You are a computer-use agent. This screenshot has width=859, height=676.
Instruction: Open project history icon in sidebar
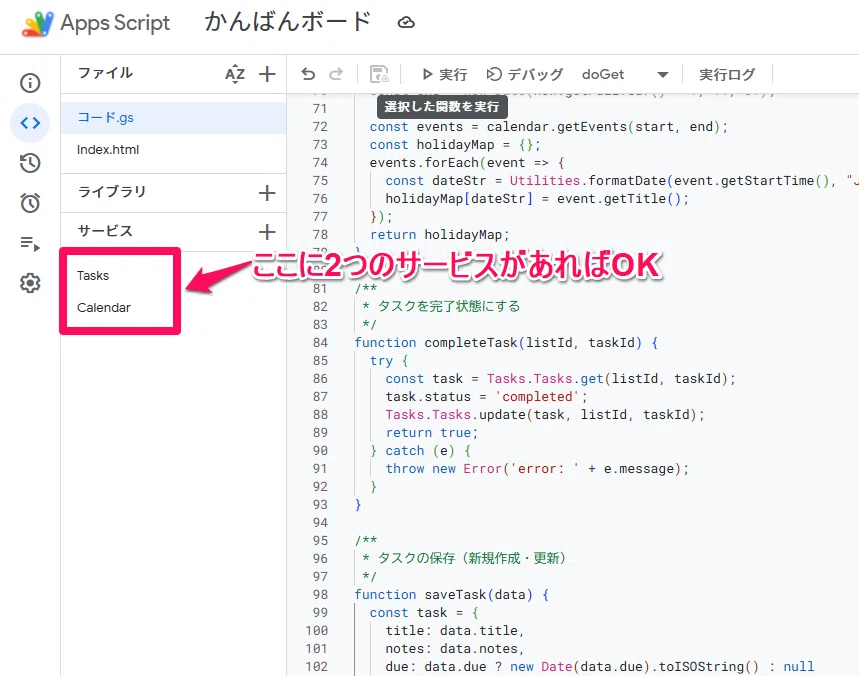pyautogui.click(x=30, y=163)
